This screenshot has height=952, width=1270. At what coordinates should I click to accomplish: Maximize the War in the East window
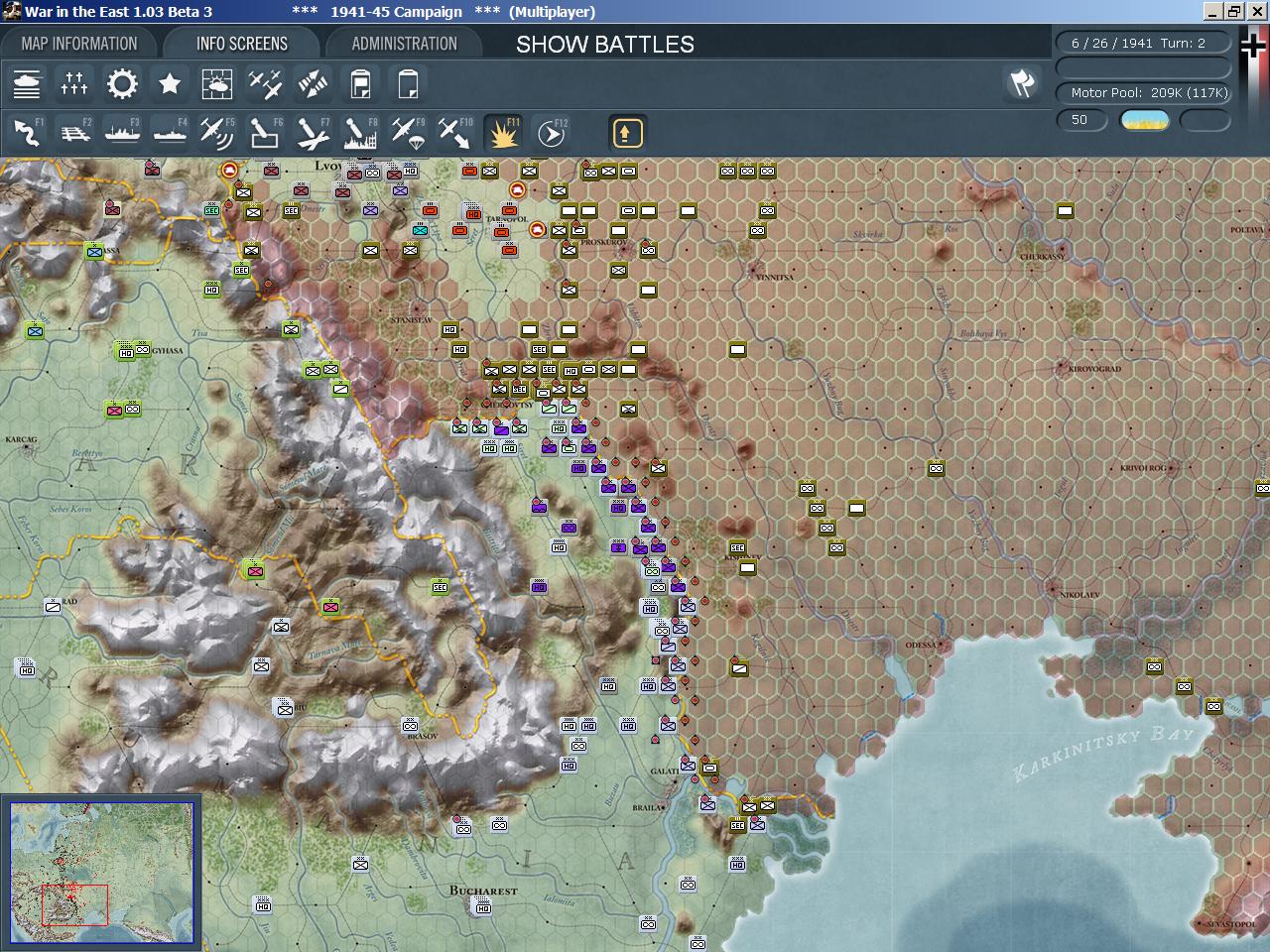point(1234,12)
